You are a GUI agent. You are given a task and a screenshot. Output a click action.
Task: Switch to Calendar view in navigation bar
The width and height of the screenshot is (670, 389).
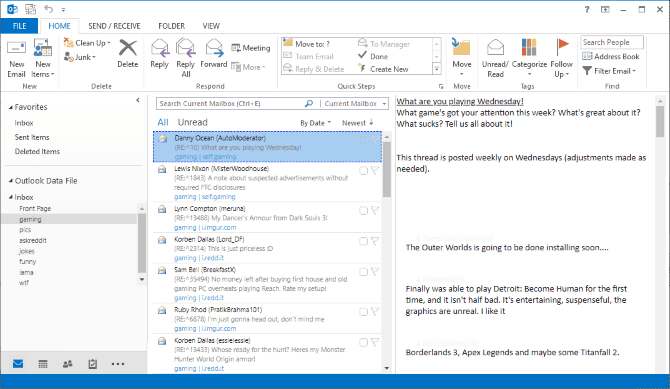pyautogui.click(x=43, y=364)
